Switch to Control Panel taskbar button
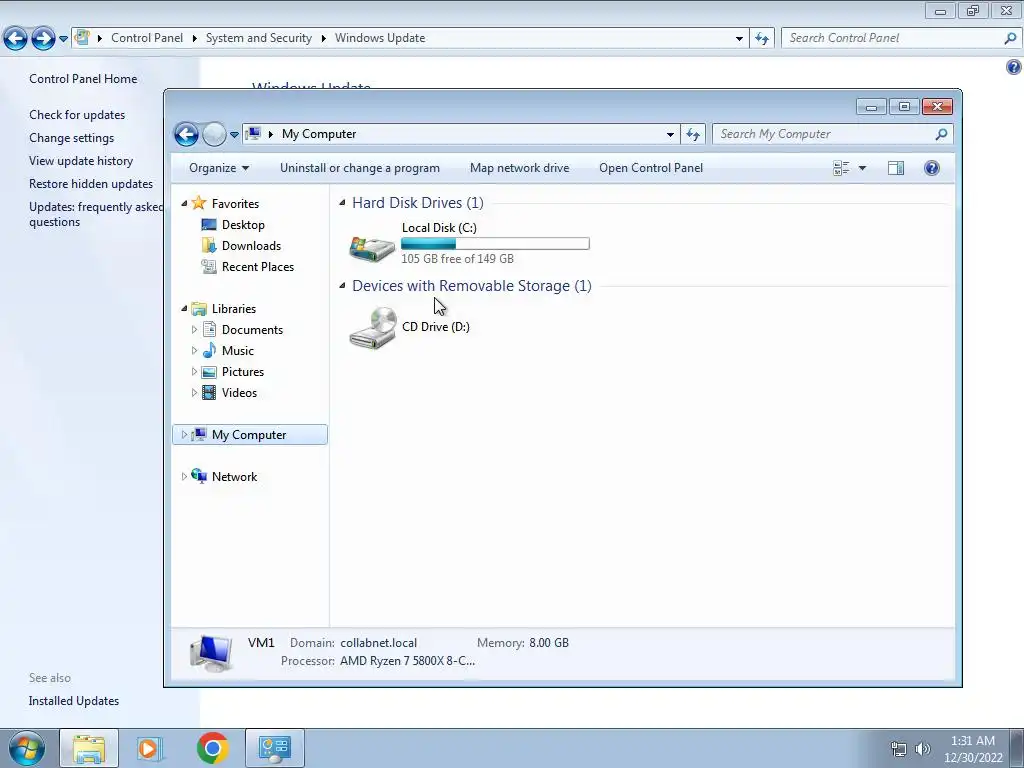Viewport: 1024px width, 768px height. point(275,748)
